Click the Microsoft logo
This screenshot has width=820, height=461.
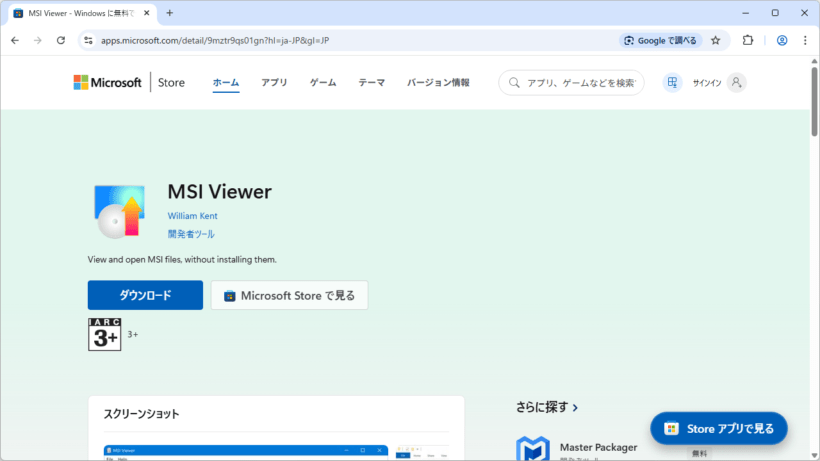tap(107, 83)
